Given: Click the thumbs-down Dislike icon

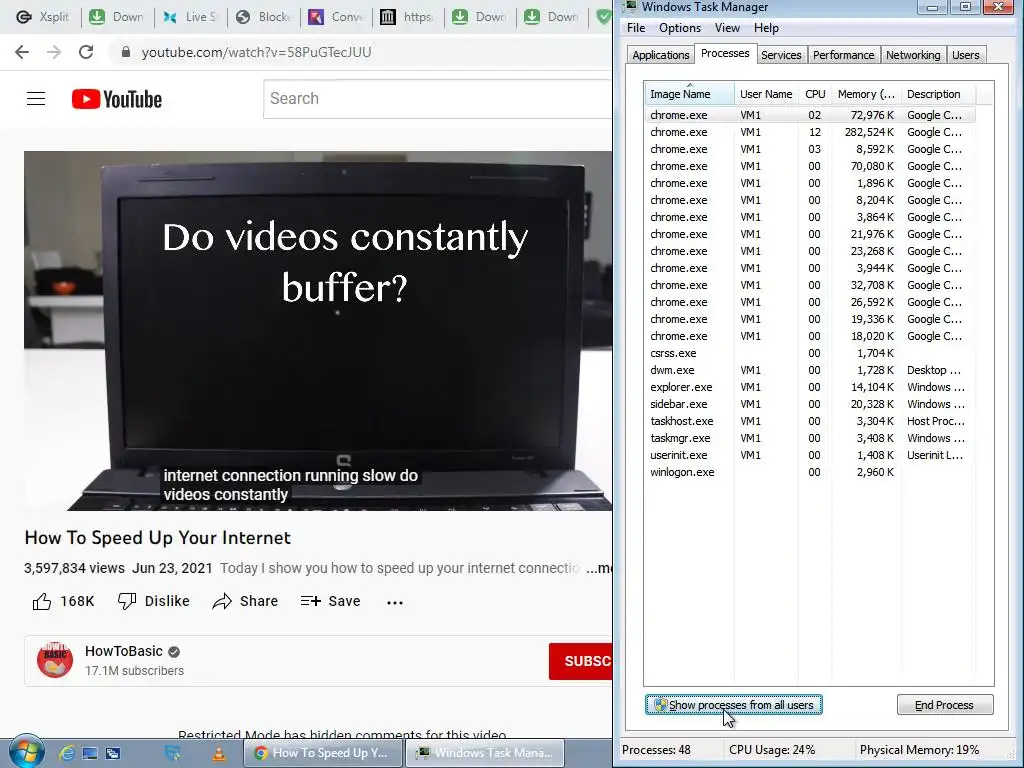Looking at the screenshot, I should 127,601.
